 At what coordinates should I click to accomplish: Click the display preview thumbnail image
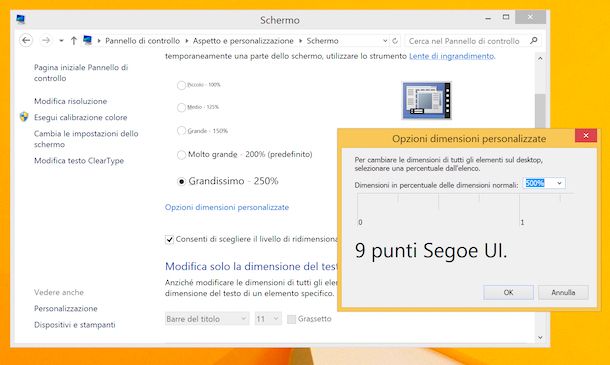pyautogui.click(x=427, y=100)
